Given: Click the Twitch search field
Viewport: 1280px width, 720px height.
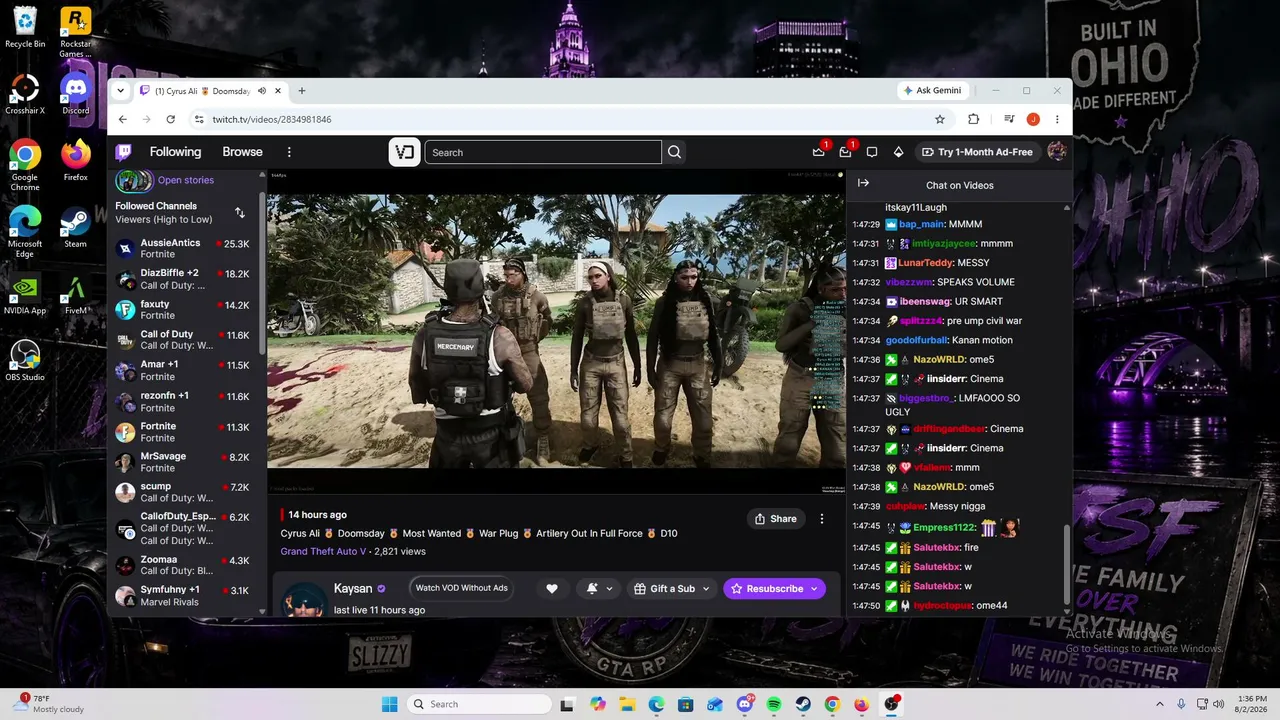Looking at the screenshot, I should [x=543, y=152].
